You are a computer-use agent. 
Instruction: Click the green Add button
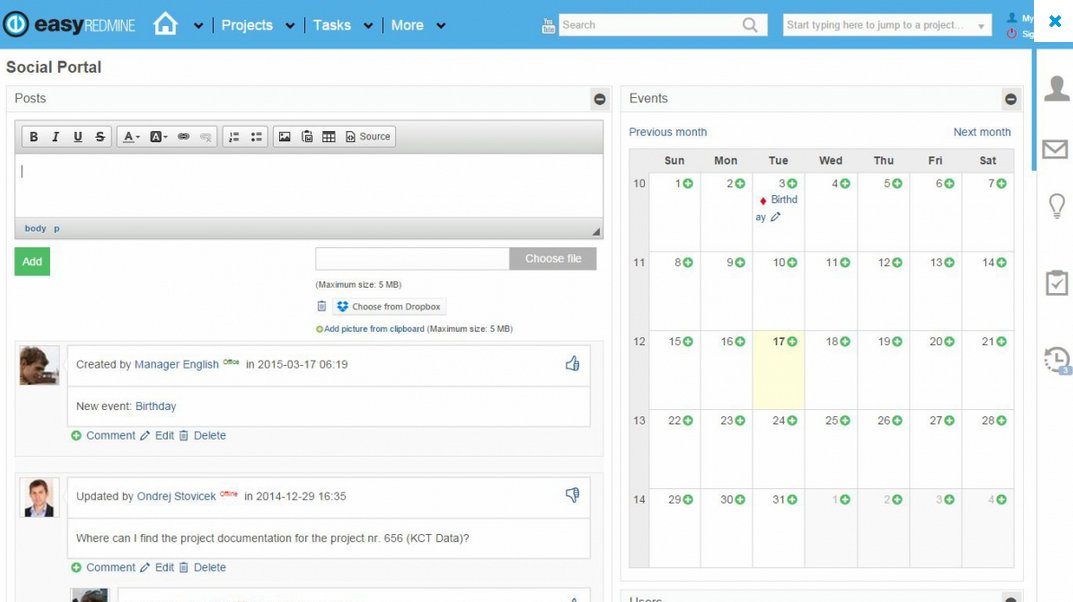pyautogui.click(x=32, y=261)
